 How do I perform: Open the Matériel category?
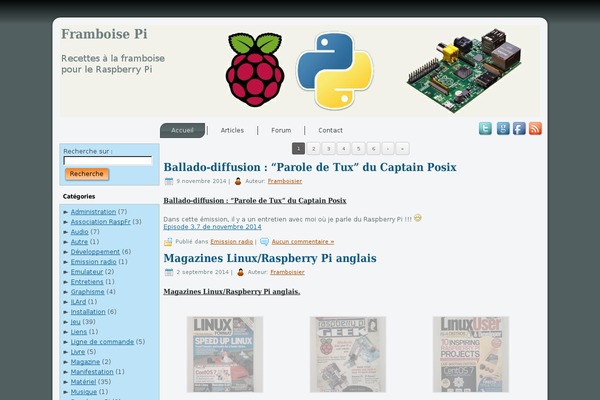point(83,382)
